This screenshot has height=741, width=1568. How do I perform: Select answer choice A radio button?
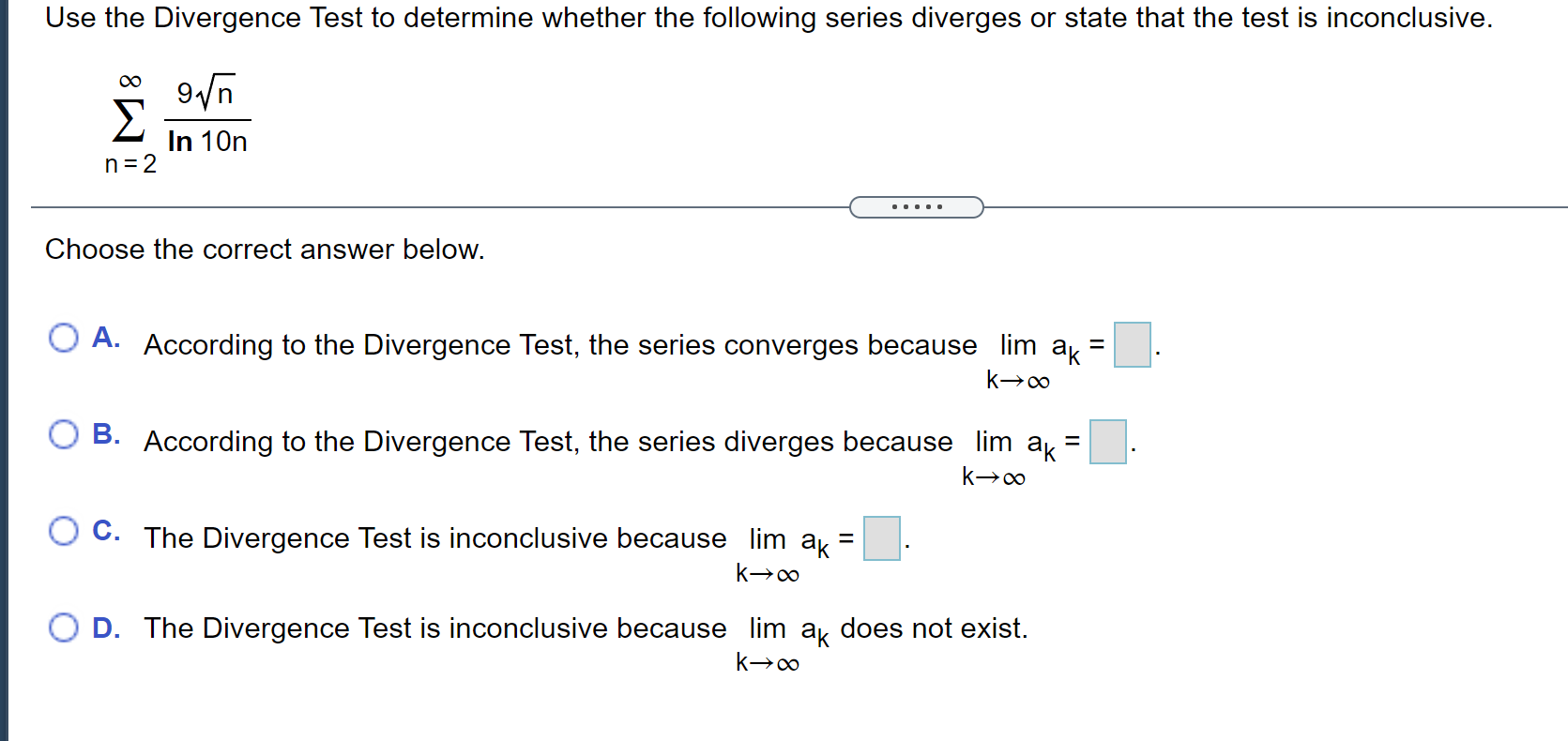(64, 338)
